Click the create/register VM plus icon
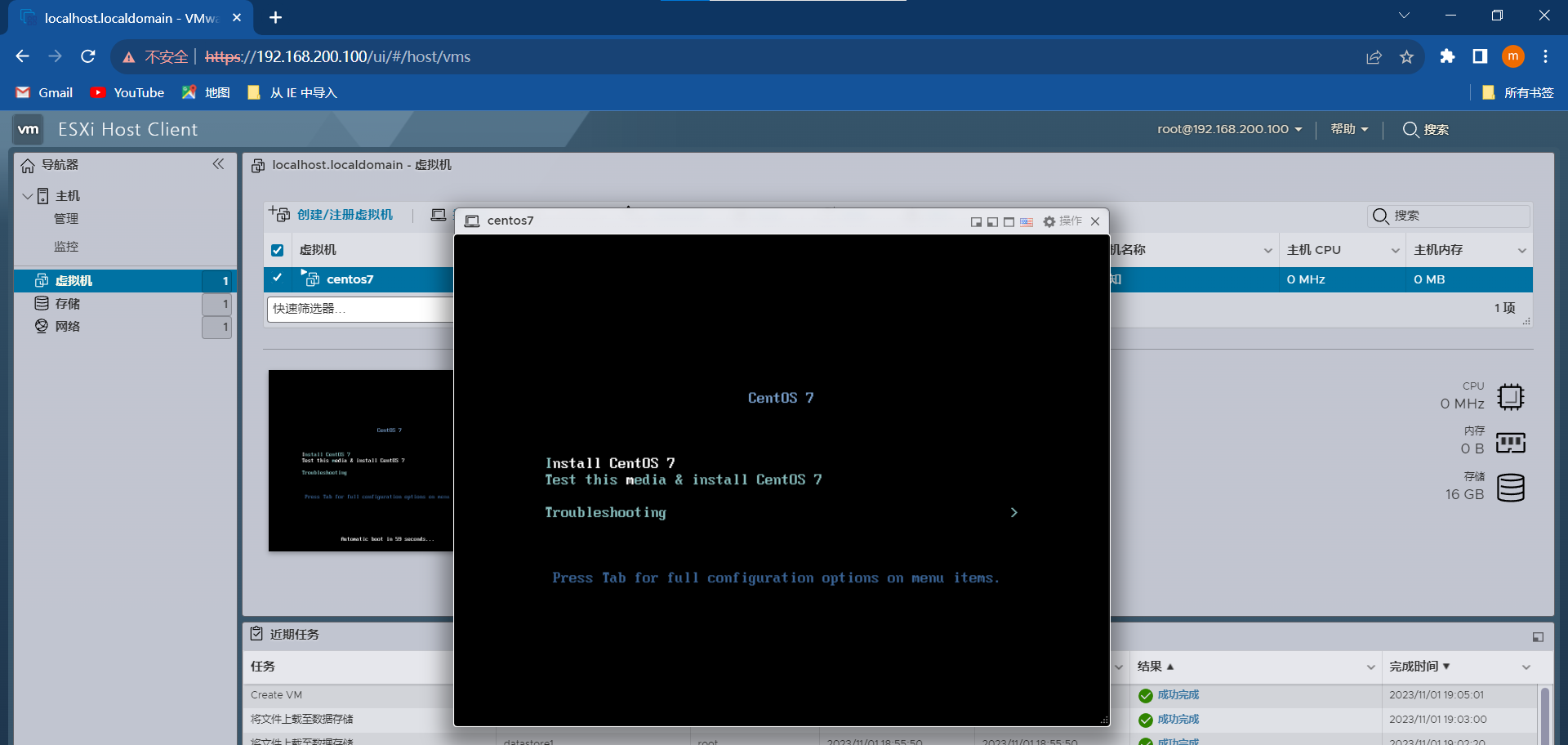1568x745 pixels. (x=279, y=214)
